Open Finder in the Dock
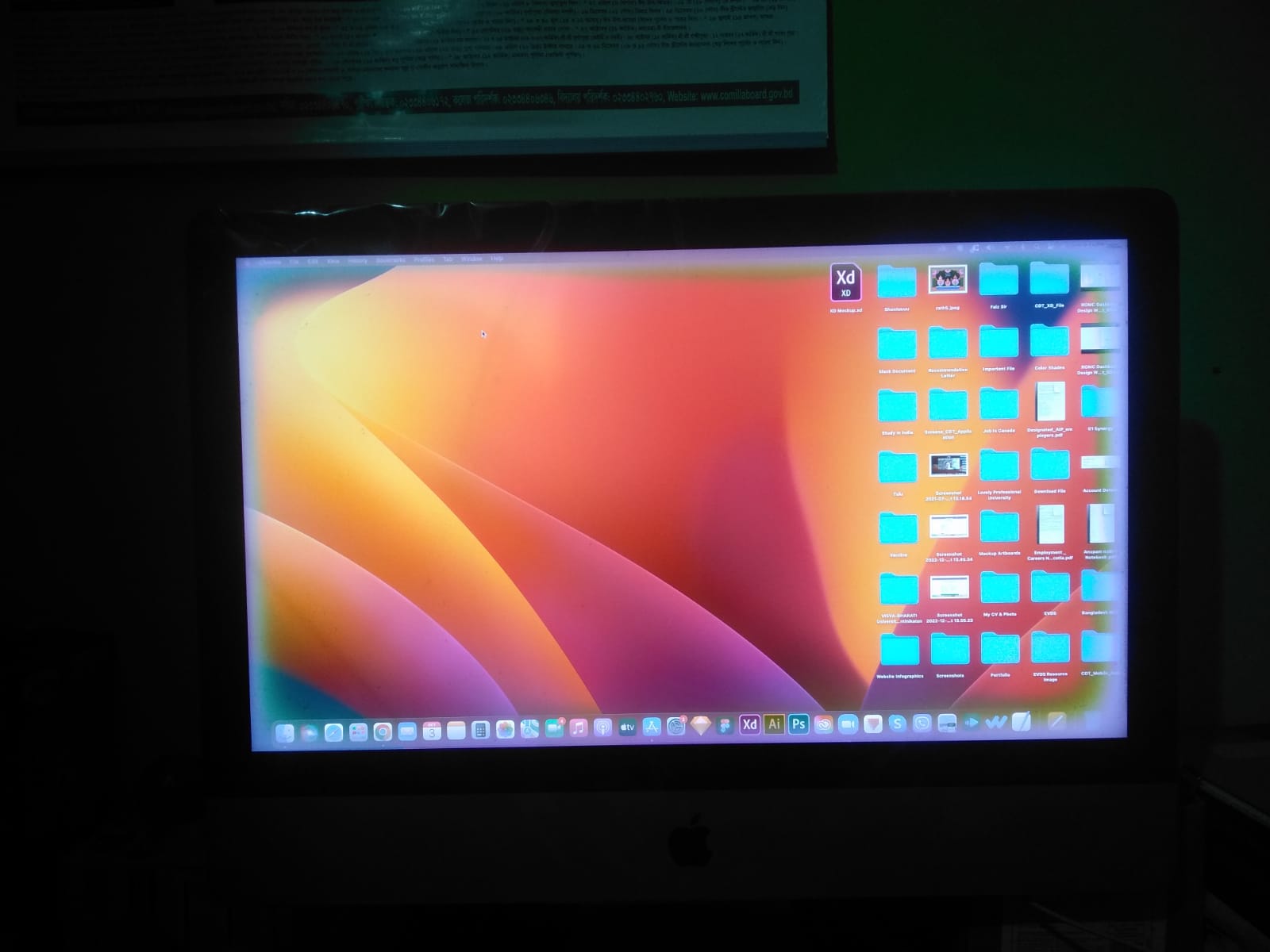 284,734
